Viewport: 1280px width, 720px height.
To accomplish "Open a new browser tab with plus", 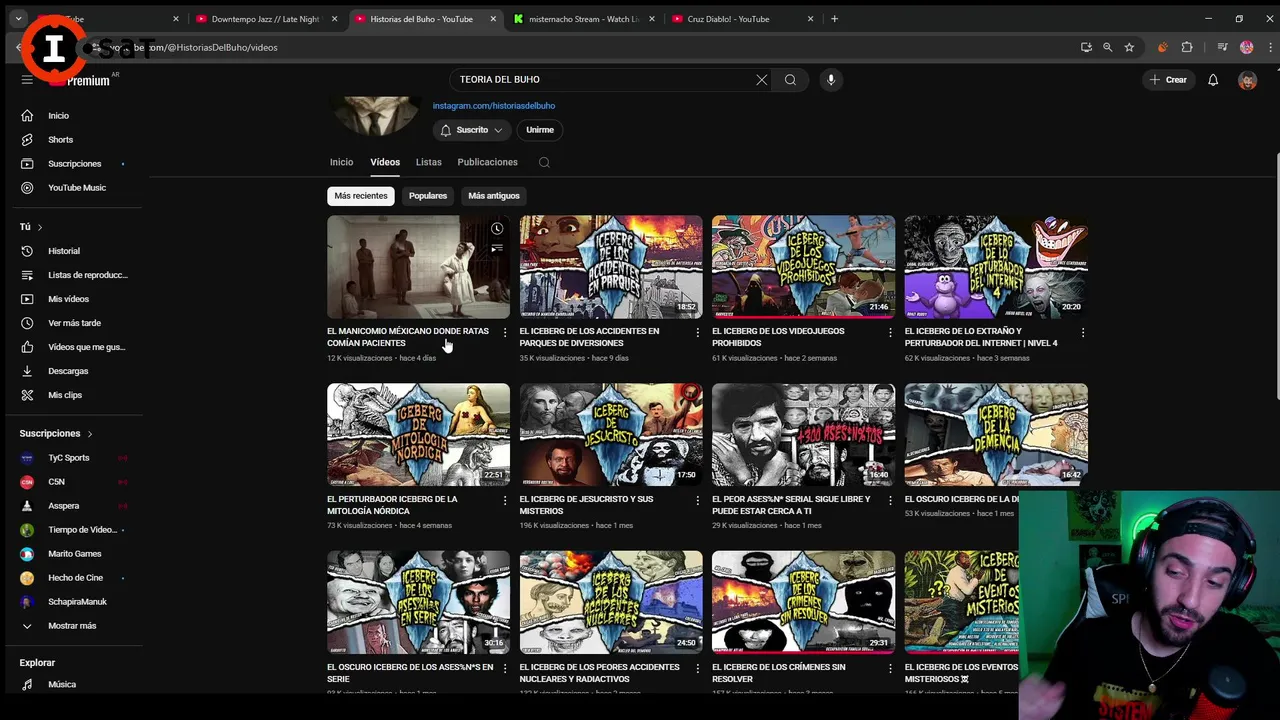I will [x=834, y=19].
